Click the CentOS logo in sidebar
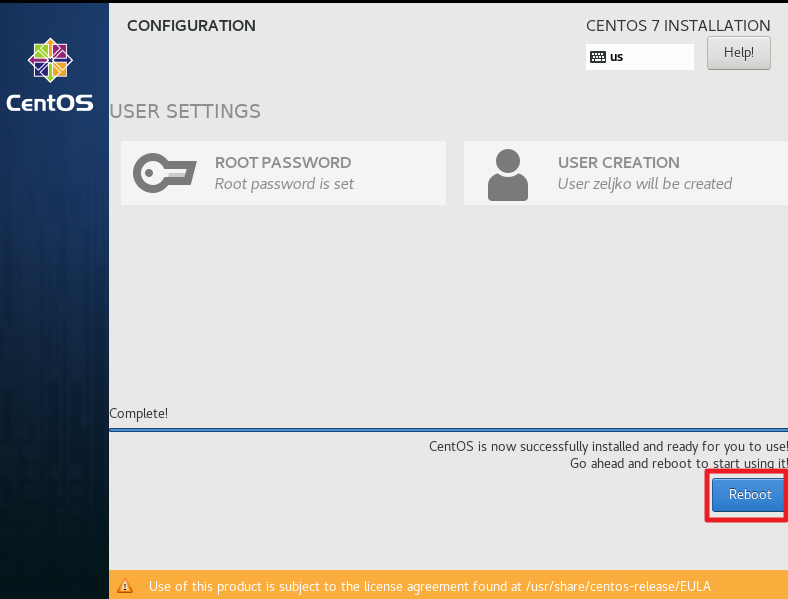 (50, 74)
